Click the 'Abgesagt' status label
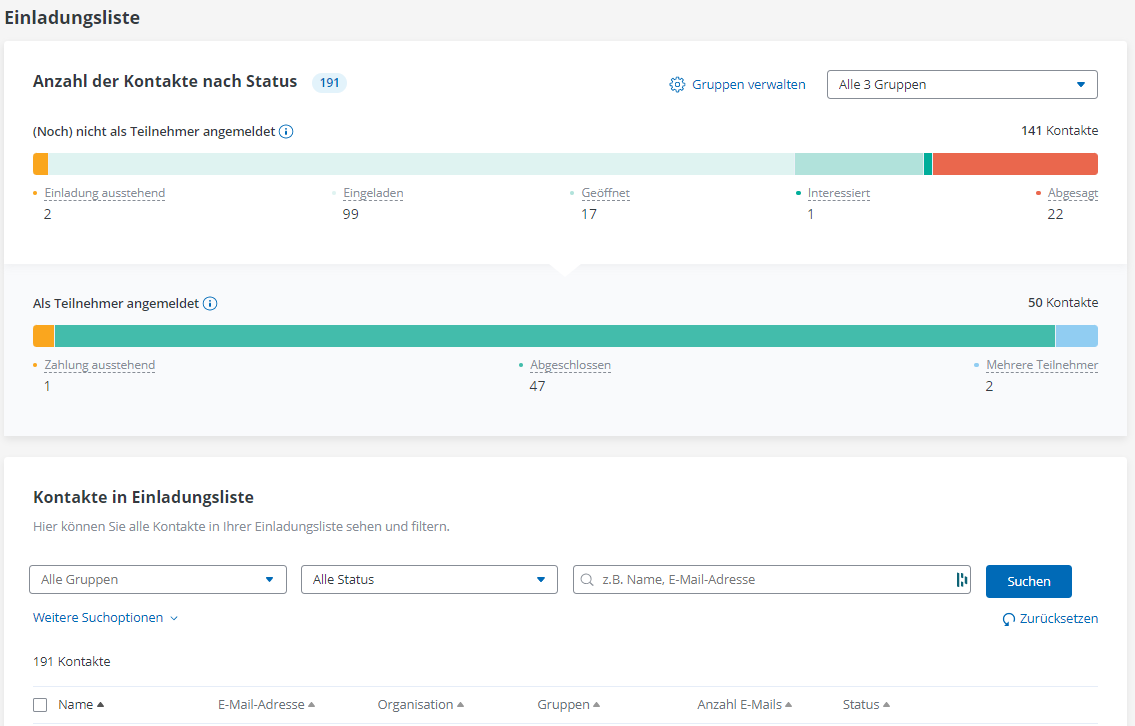 click(1072, 193)
